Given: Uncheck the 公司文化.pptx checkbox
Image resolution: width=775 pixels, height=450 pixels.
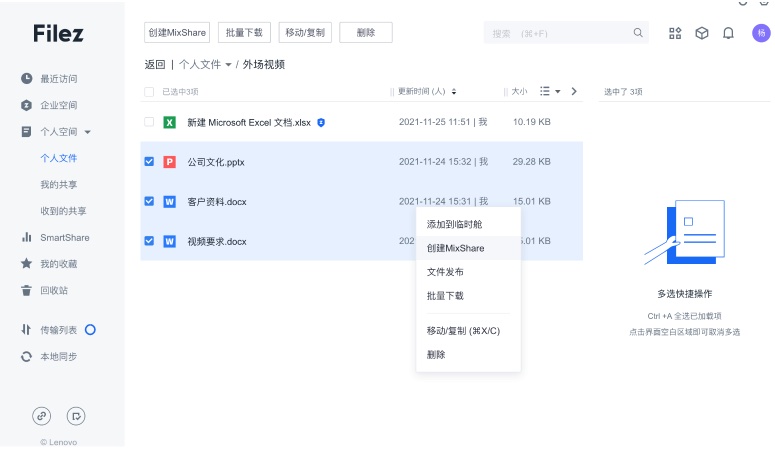Looking at the screenshot, I should [149, 161].
